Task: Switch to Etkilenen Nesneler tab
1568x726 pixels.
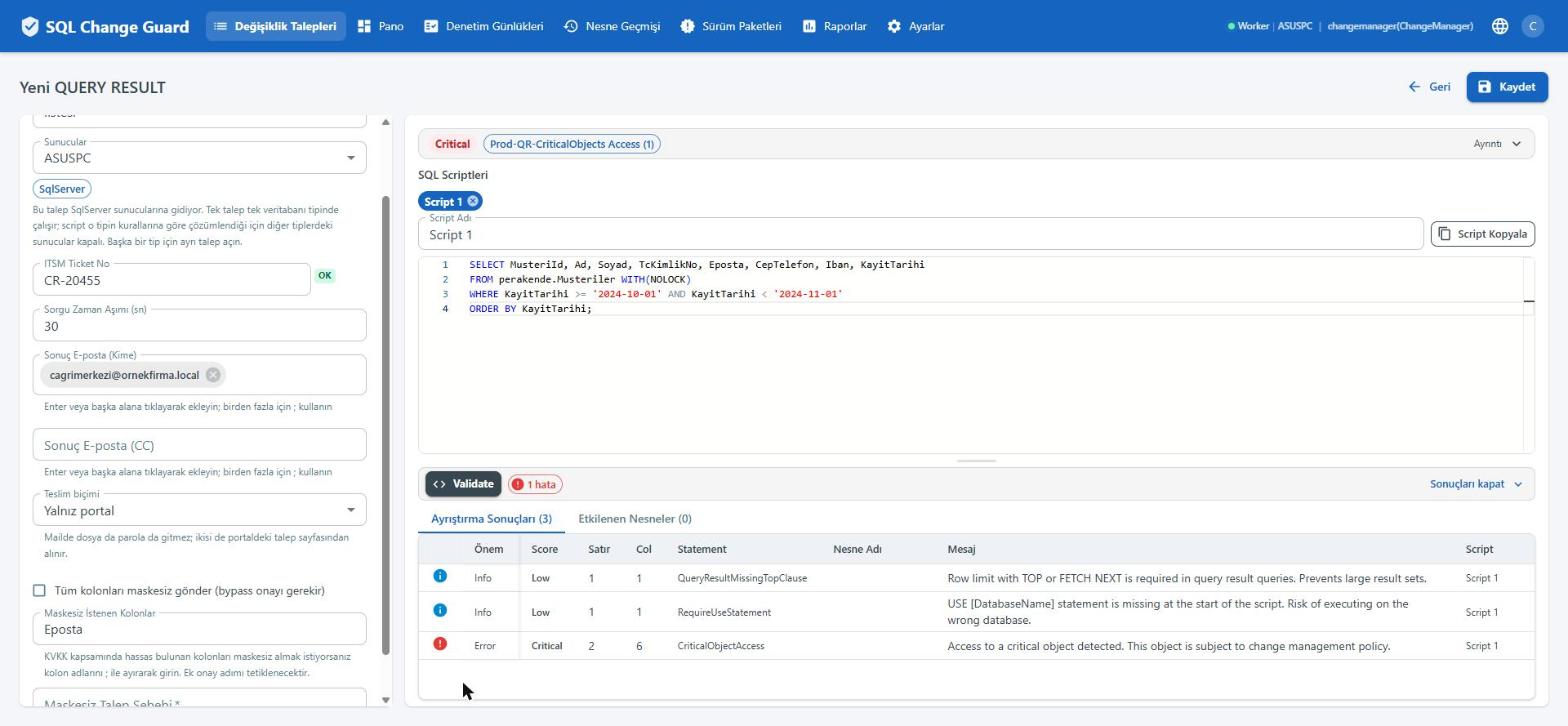Action: tap(635, 519)
